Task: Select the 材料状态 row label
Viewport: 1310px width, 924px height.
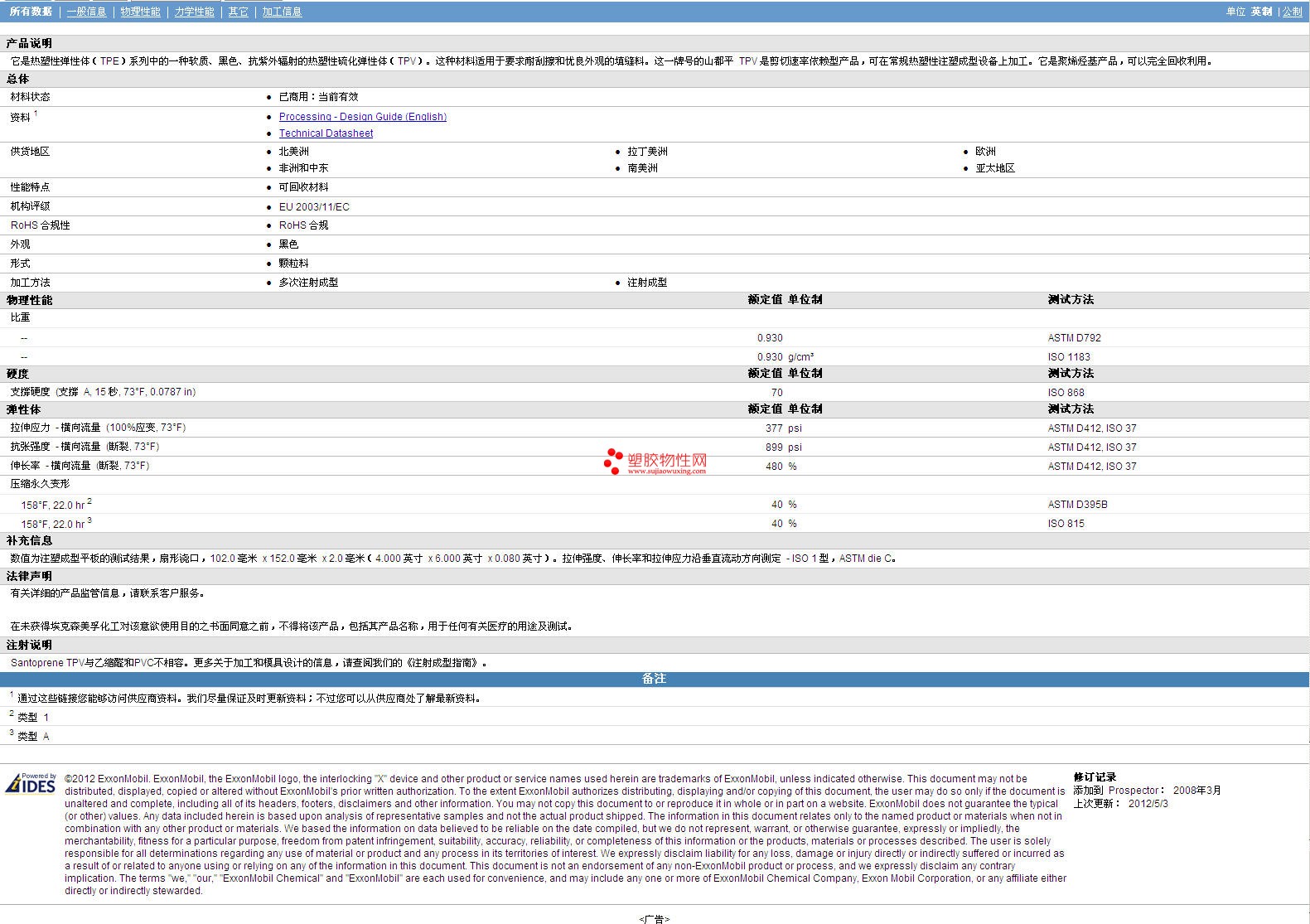Action: click(x=30, y=97)
